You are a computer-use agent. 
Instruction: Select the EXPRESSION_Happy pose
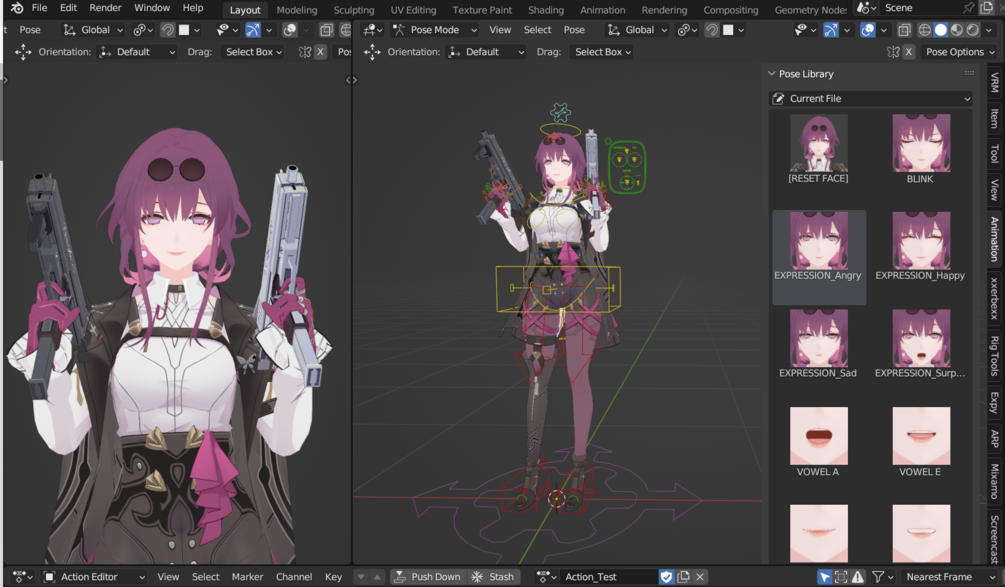point(920,248)
